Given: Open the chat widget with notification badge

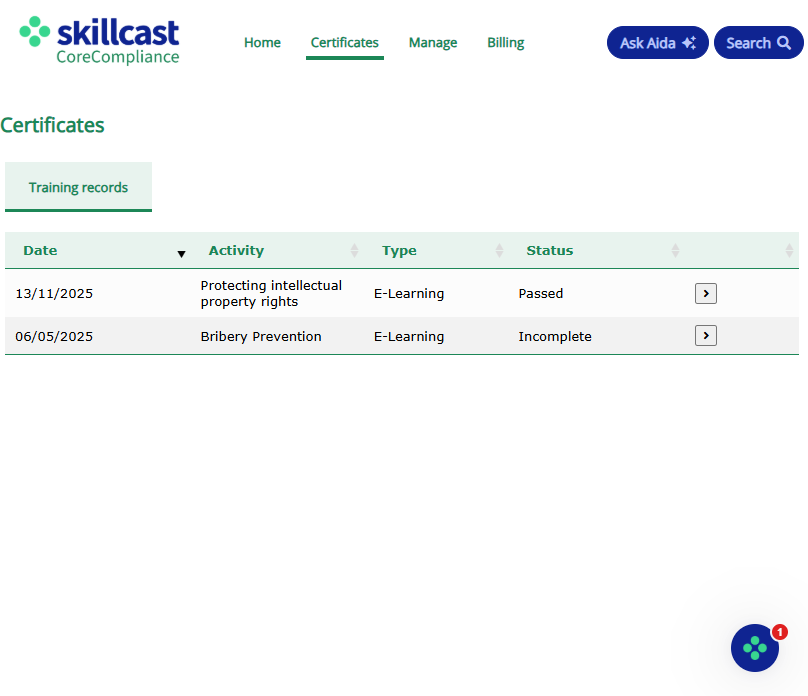Looking at the screenshot, I should point(755,648).
